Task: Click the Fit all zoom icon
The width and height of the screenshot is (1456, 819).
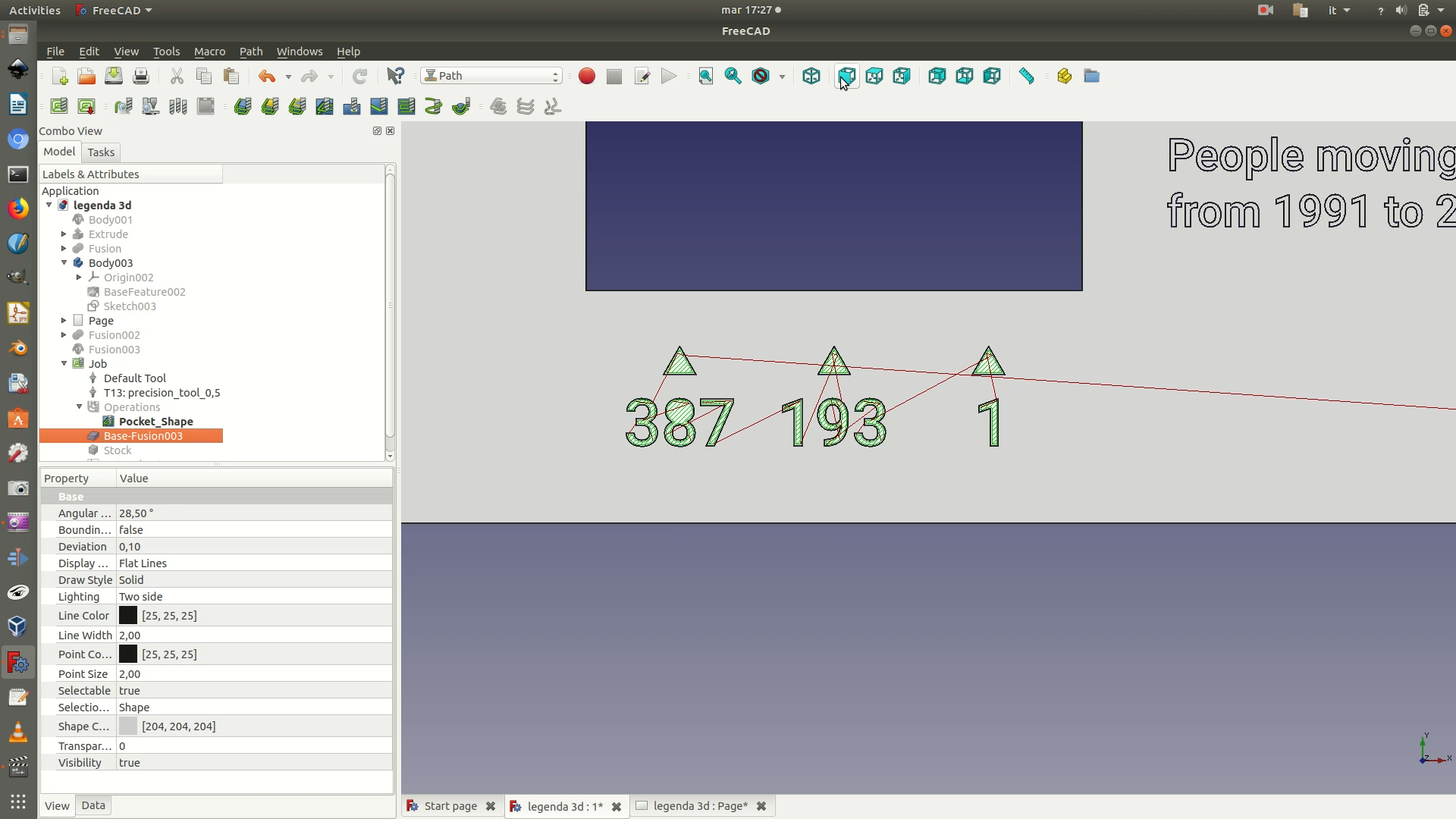Action: [x=705, y=76]
